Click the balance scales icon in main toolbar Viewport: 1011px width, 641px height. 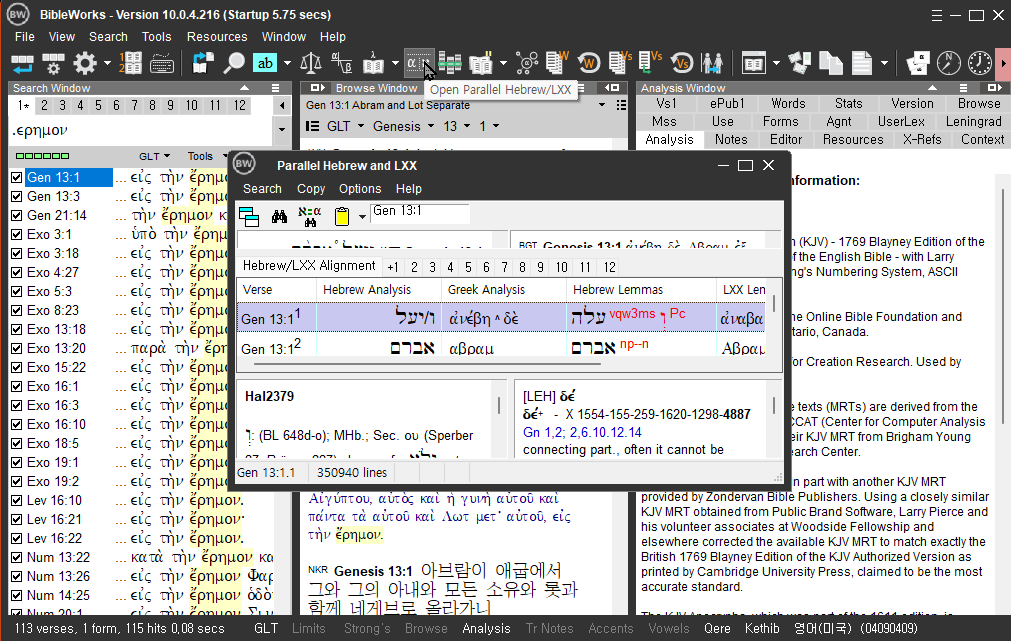(x=311, y=63)
